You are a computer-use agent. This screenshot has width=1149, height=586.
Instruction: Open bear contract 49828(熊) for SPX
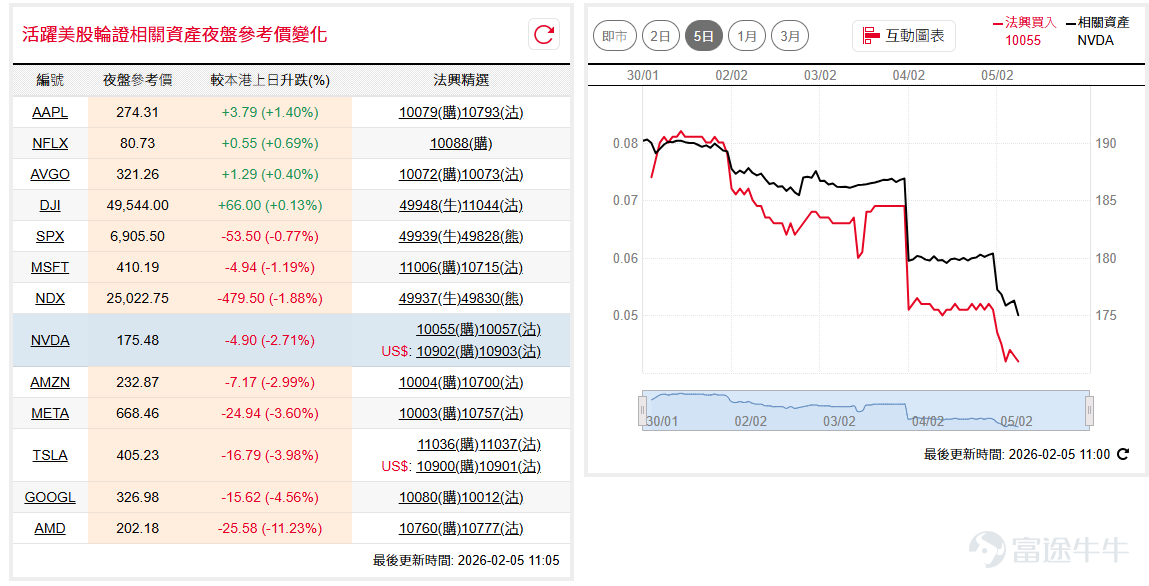tap(492, 236)
